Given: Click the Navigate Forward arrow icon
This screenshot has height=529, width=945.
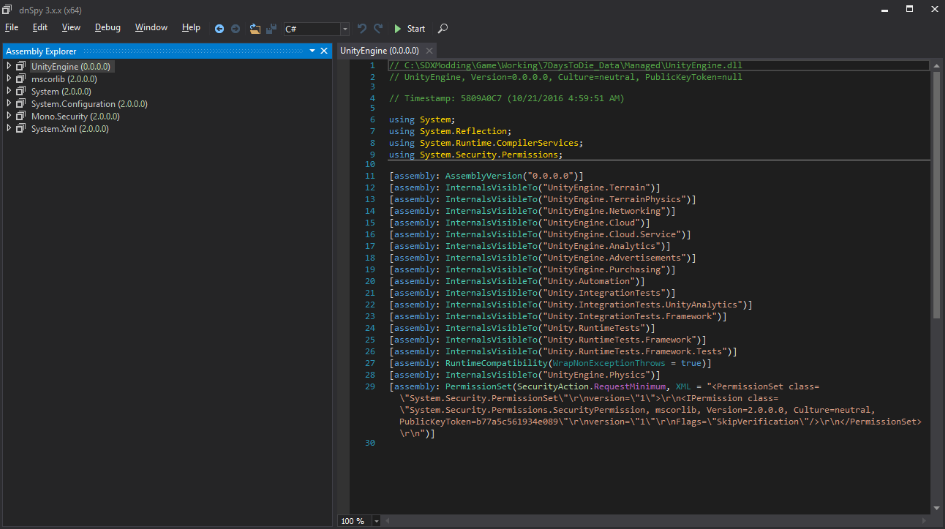Looking at the screenshot, I should tap(235, 28).
